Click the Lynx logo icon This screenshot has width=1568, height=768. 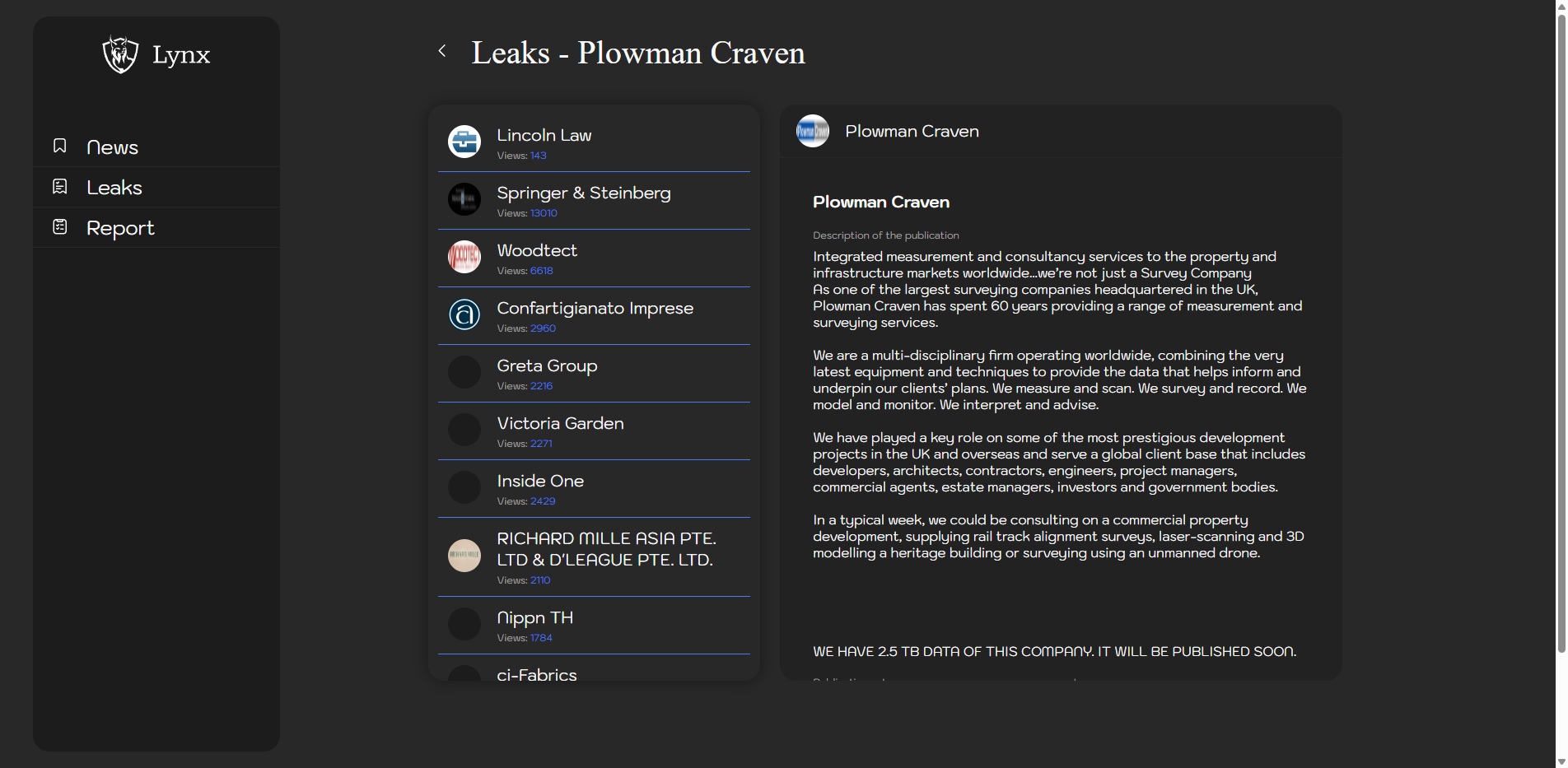click(x=120, y=54)
